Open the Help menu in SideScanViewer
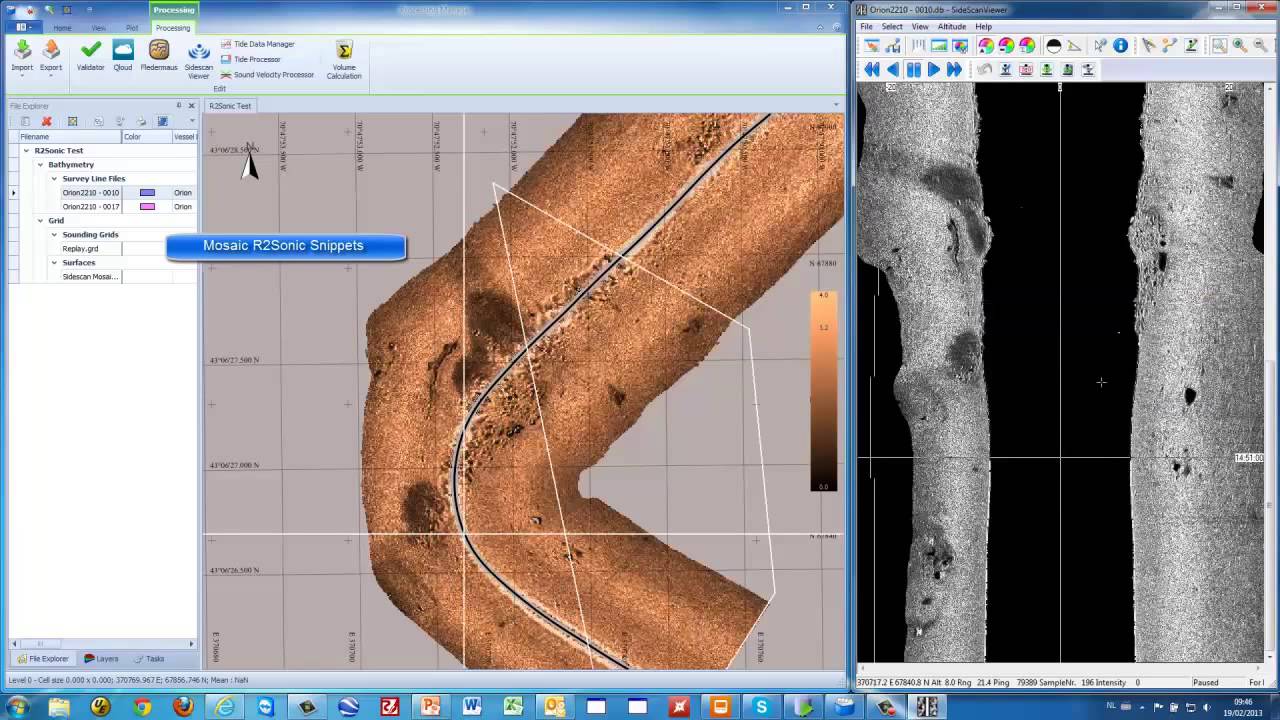 click(984, 27)
